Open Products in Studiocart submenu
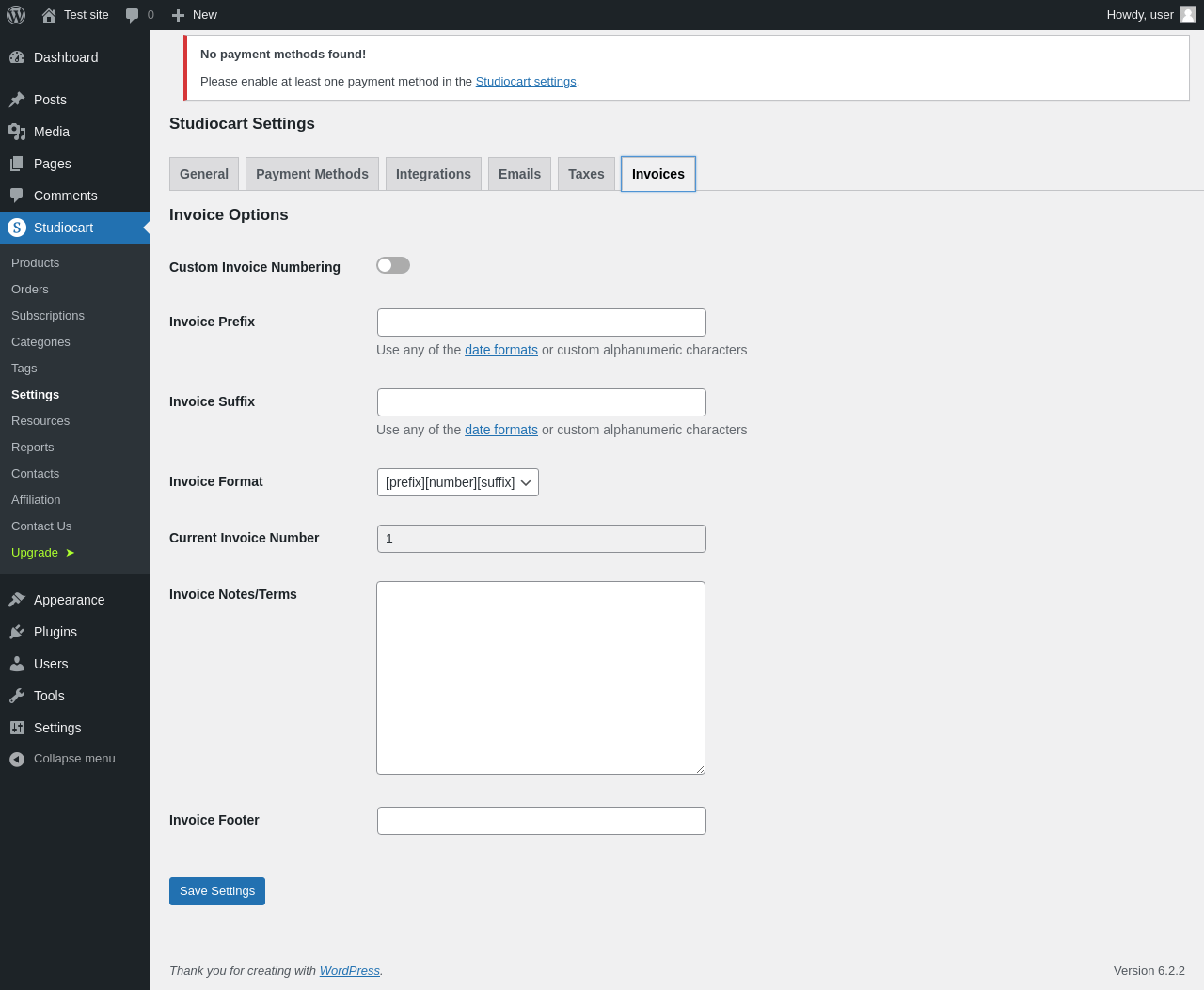 pyautogui.click(x=75, y=263)
